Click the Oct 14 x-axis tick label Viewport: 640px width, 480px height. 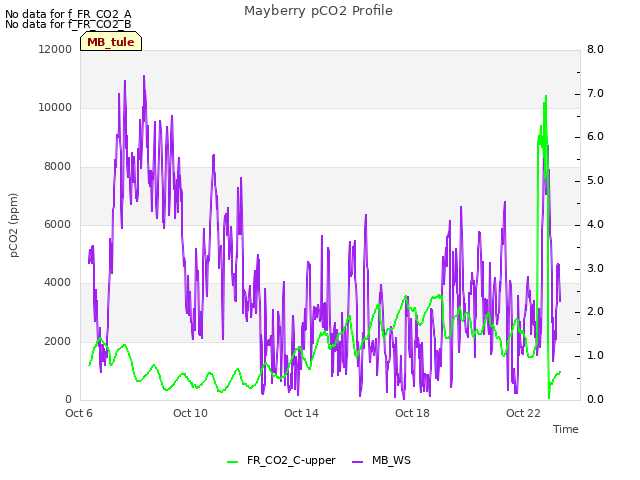pyautogui.click(x=301, y=413)
